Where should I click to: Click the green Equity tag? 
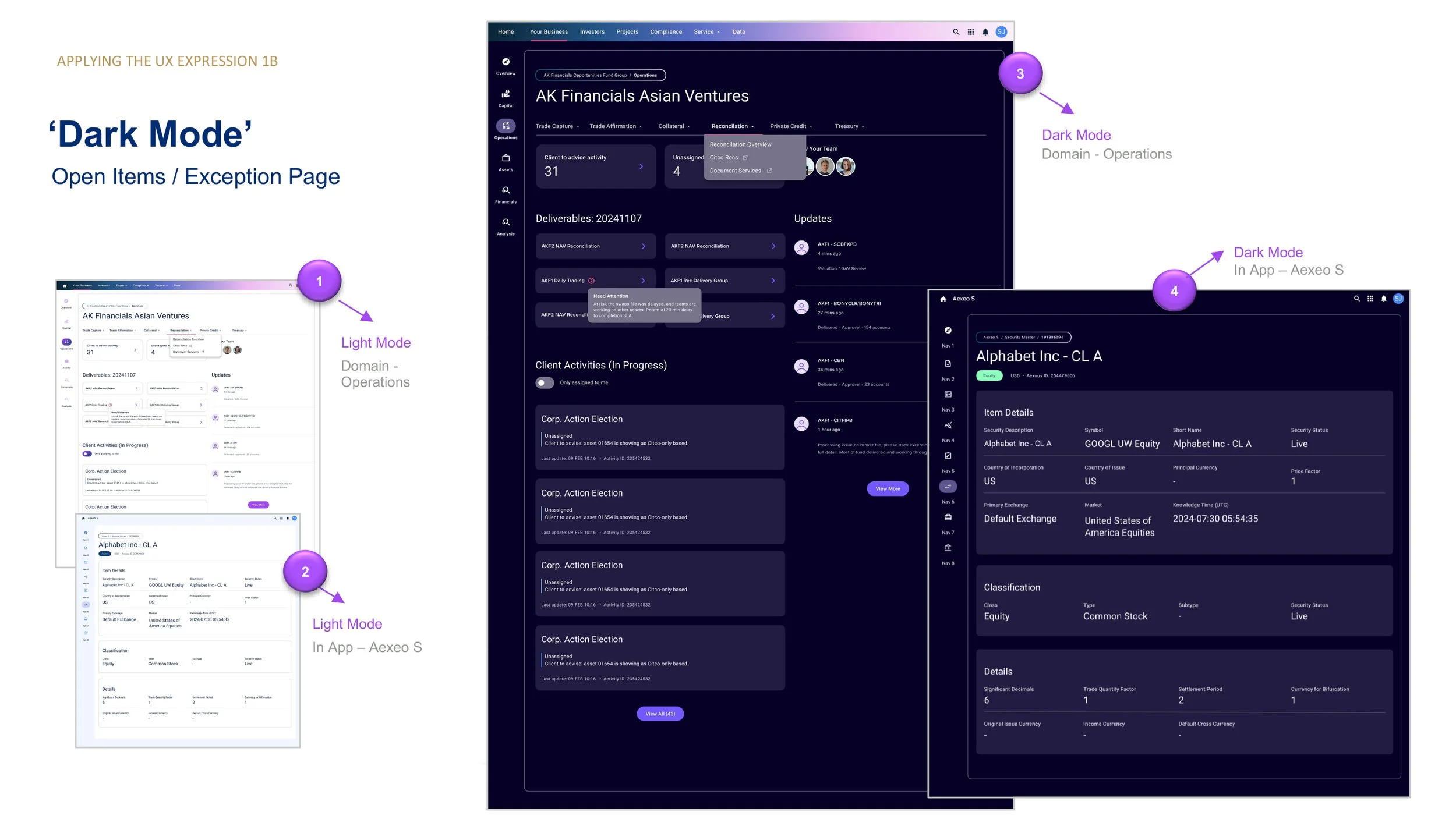(989, 376)
